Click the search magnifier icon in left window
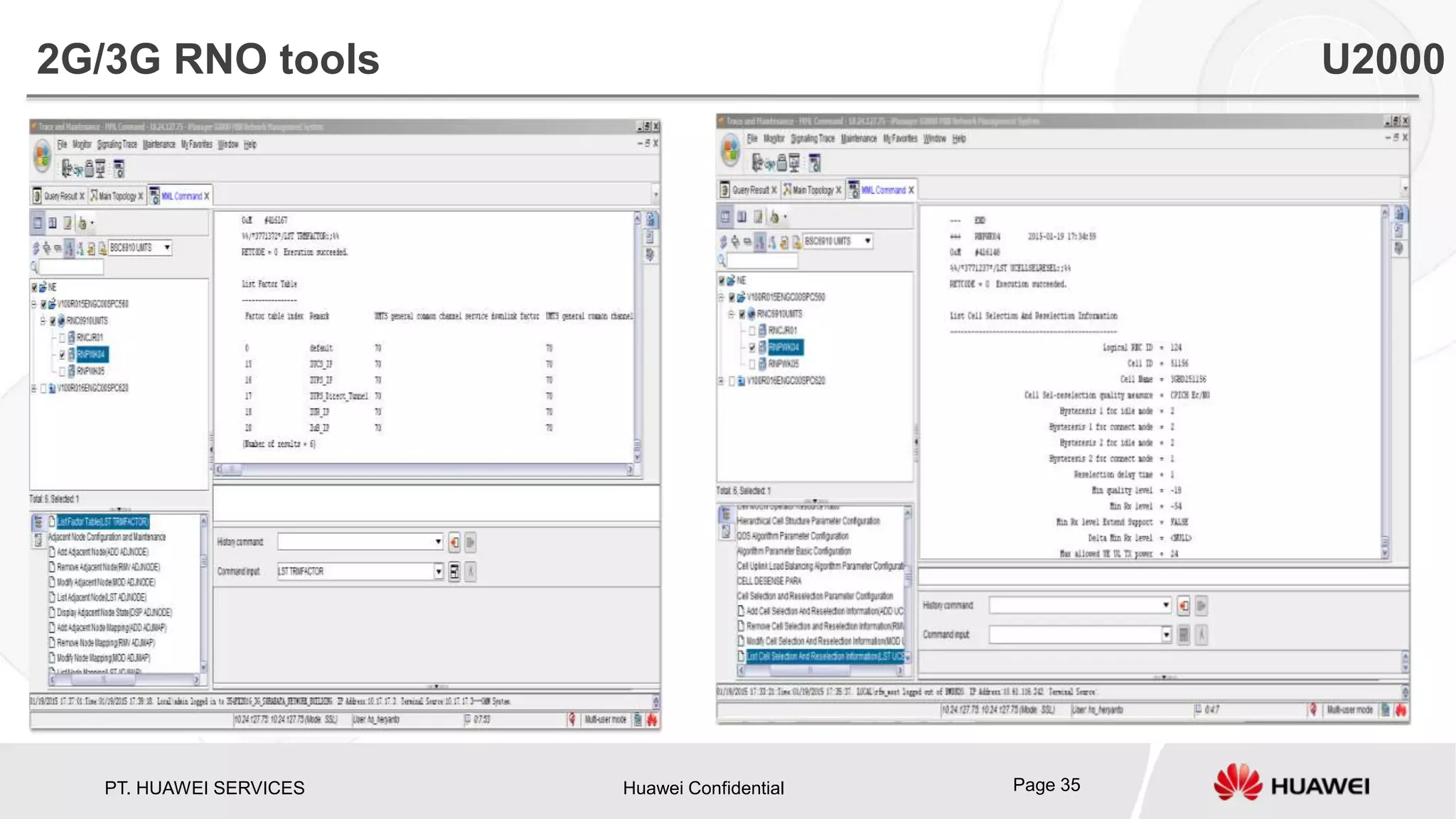Image resolution: width=1456 pixels, height=819 pixels. click(x=34, y=267)
